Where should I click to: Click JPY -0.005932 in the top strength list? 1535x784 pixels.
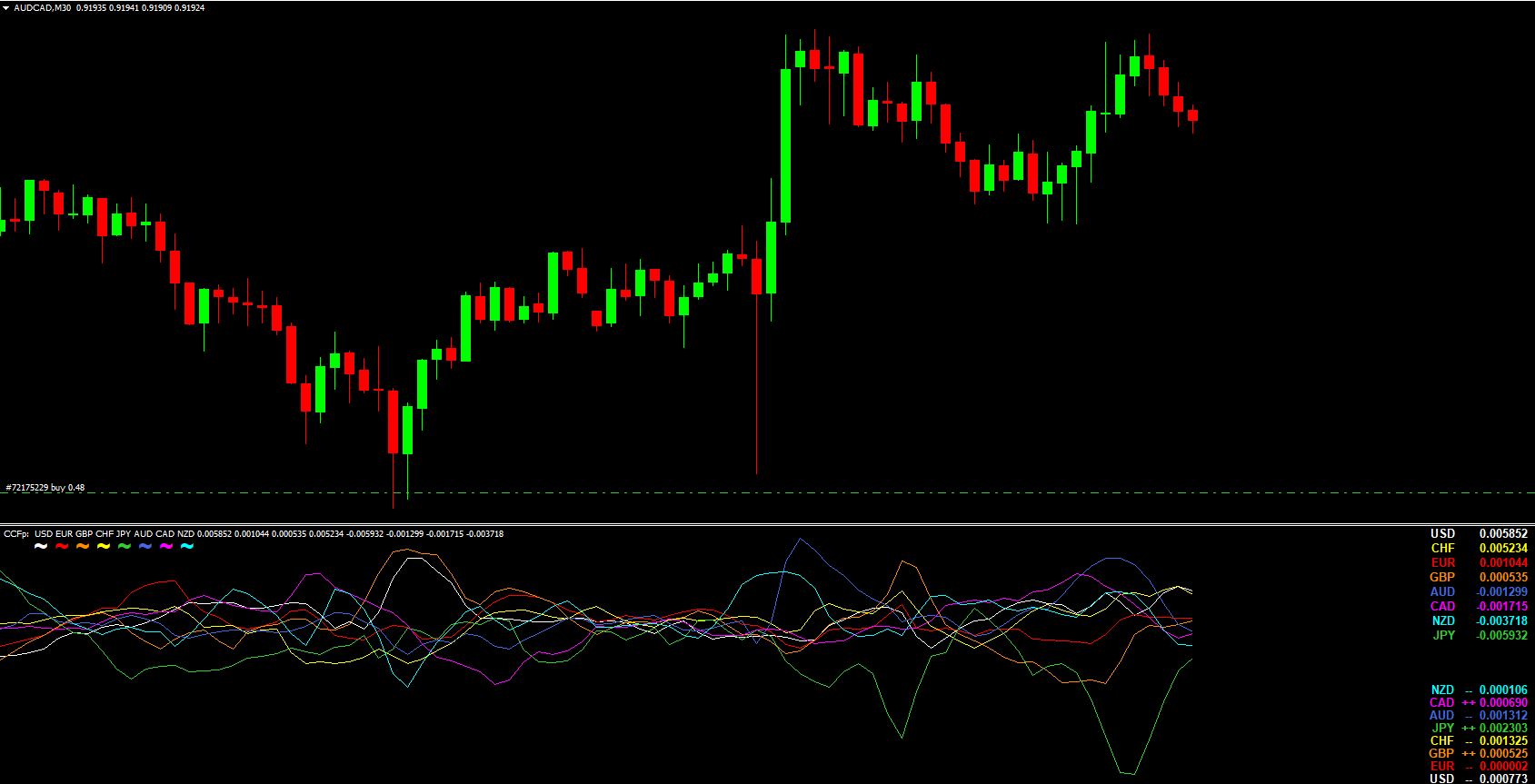coord(1479,635)
